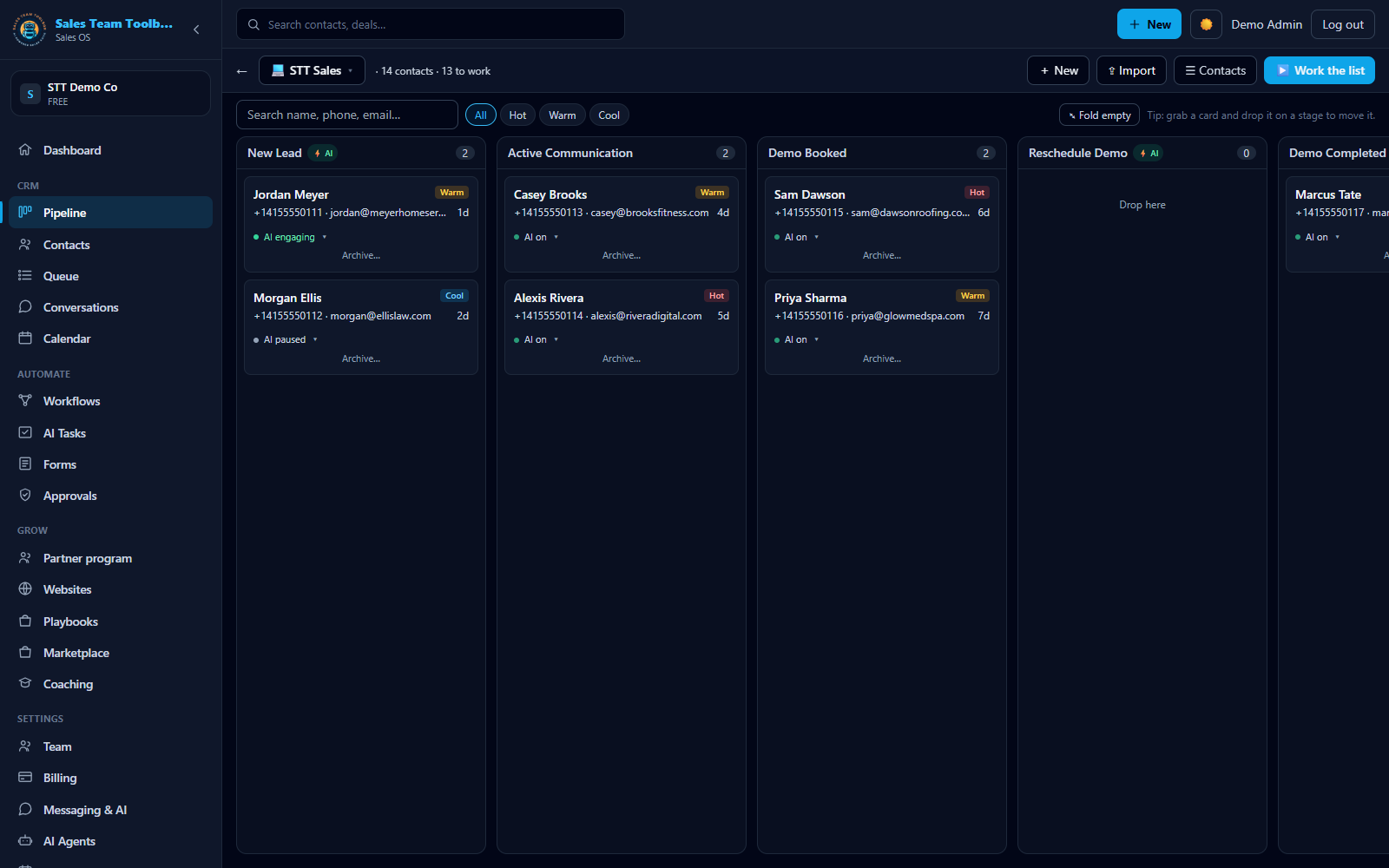Click the Dashboard home icon
Image resolution: width=1389 pixels, height=868 pixels.
25,150
